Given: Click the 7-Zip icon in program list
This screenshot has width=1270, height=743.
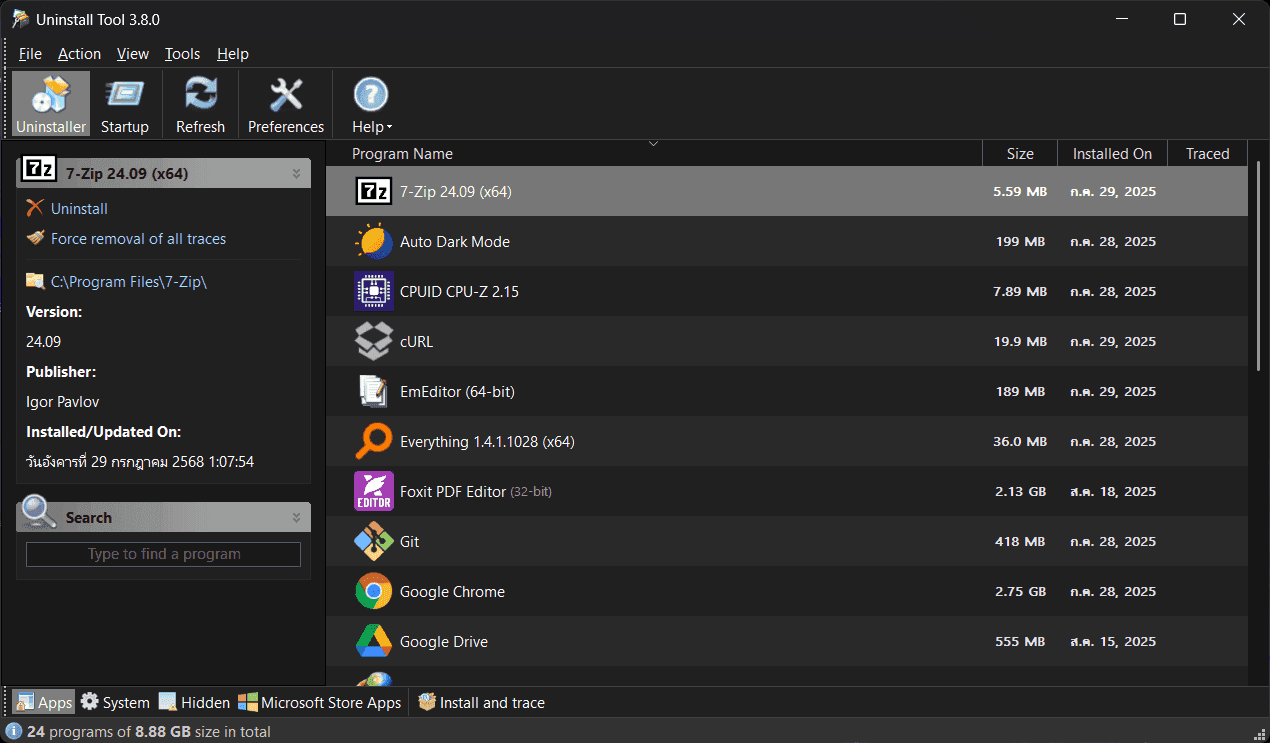Looking at the screenshot, I should click(x=374, y=191).
